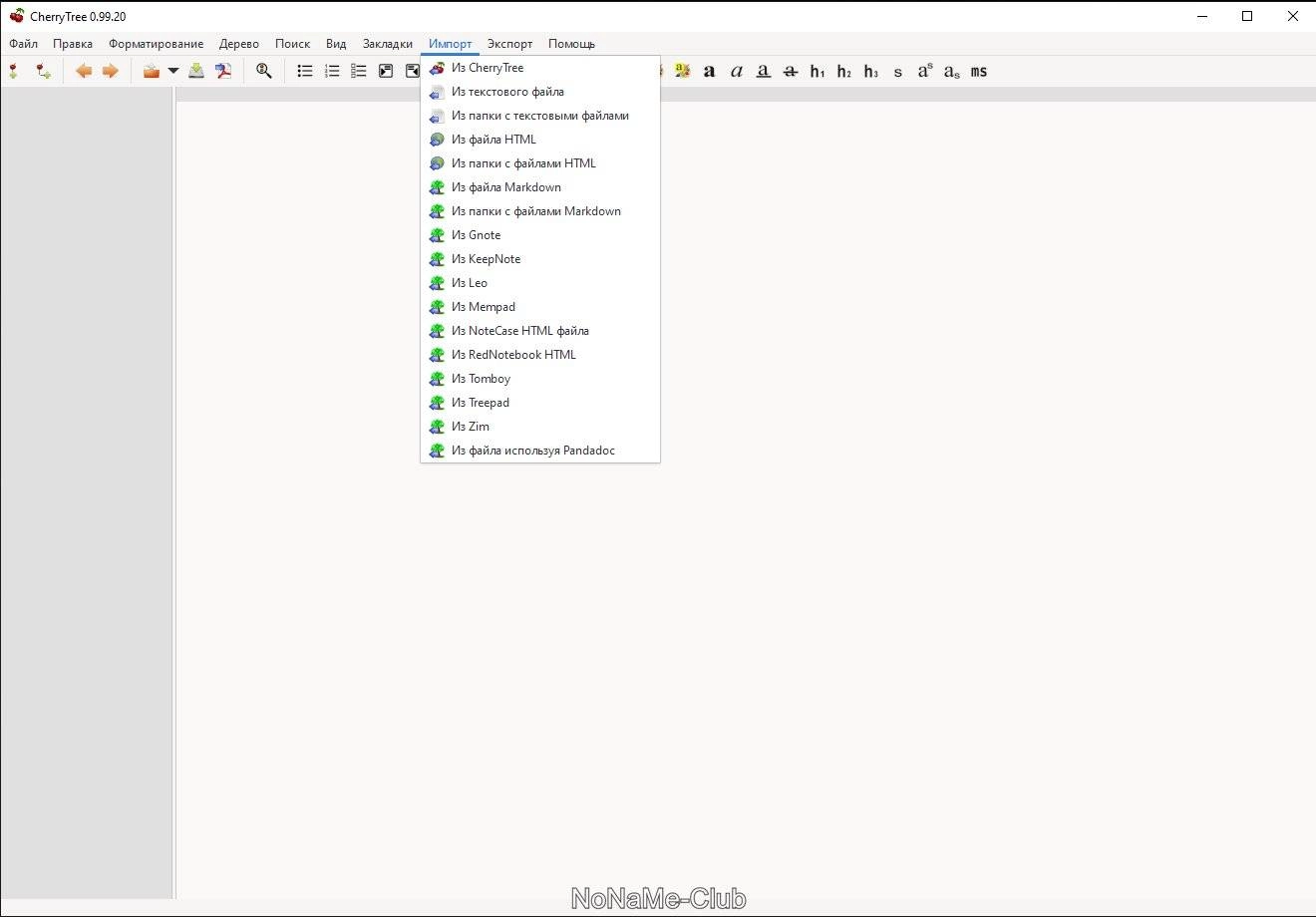The height and width of the screenshot is (917, 1316).
Task: Apply small text style
Action: point(898,71)
